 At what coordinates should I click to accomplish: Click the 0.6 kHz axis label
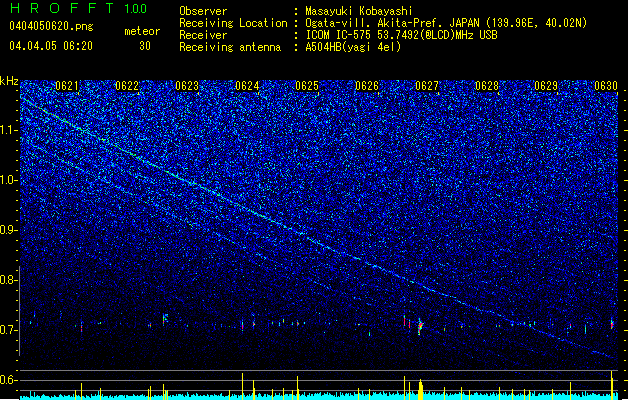tap(9, 380)
